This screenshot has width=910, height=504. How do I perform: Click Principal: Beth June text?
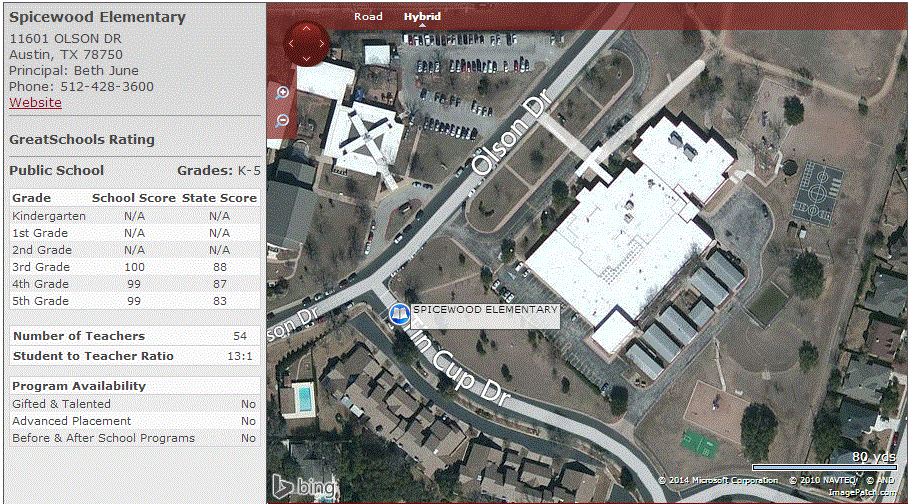tap(74, 71)
